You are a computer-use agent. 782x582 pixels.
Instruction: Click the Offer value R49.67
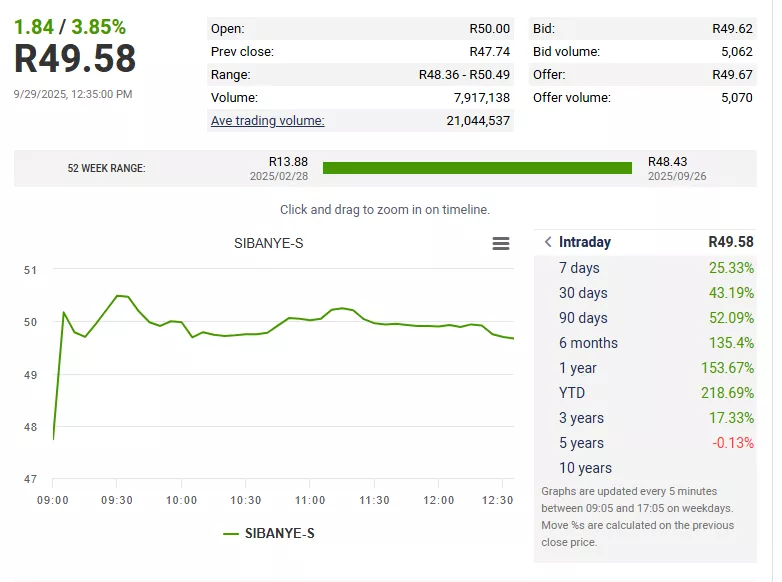click(x=732, y=75)
